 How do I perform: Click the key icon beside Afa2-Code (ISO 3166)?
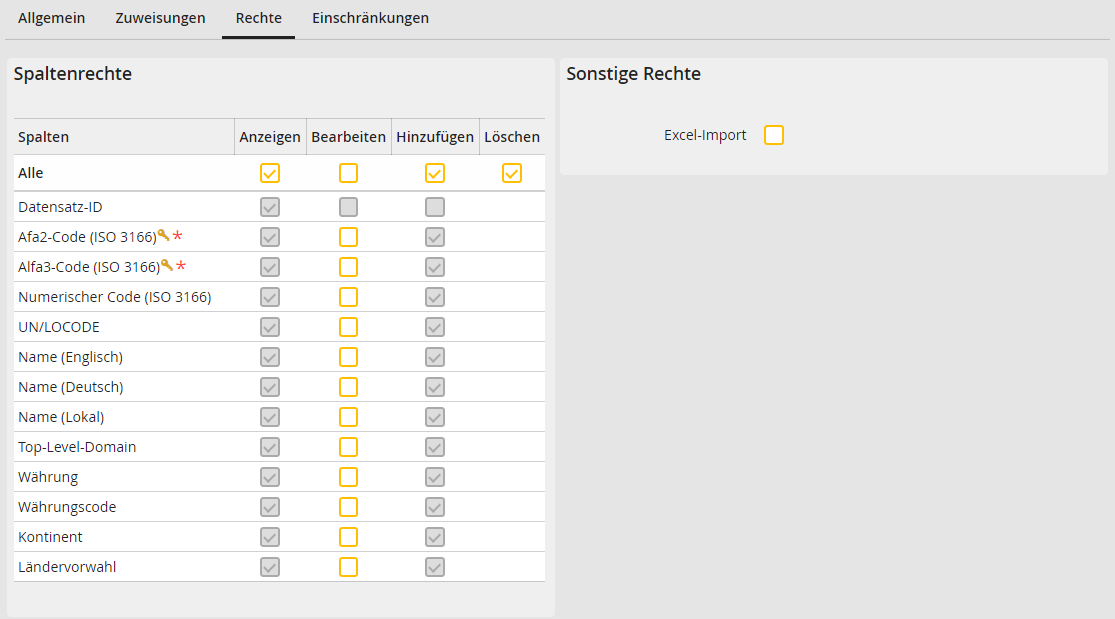pyautogui.click(x=162, y=235)
